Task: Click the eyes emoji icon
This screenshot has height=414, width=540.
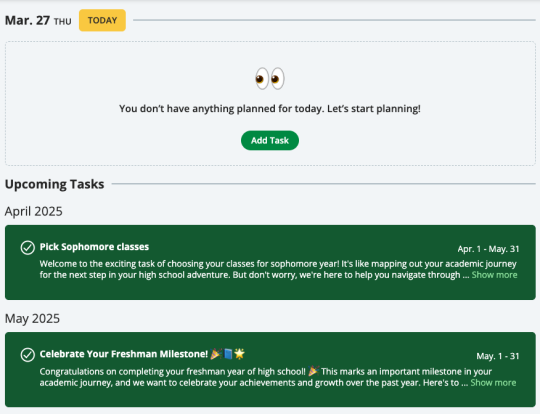Action: 270,79
